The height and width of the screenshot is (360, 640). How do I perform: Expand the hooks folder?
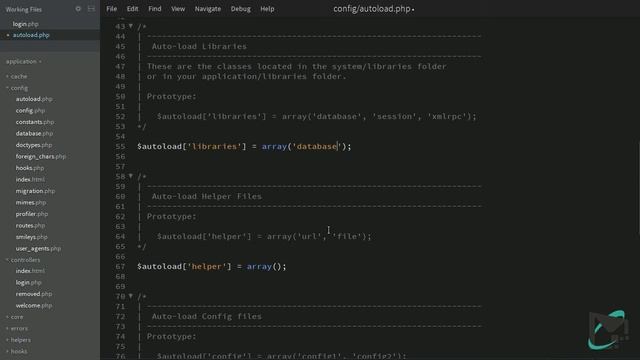17,351
